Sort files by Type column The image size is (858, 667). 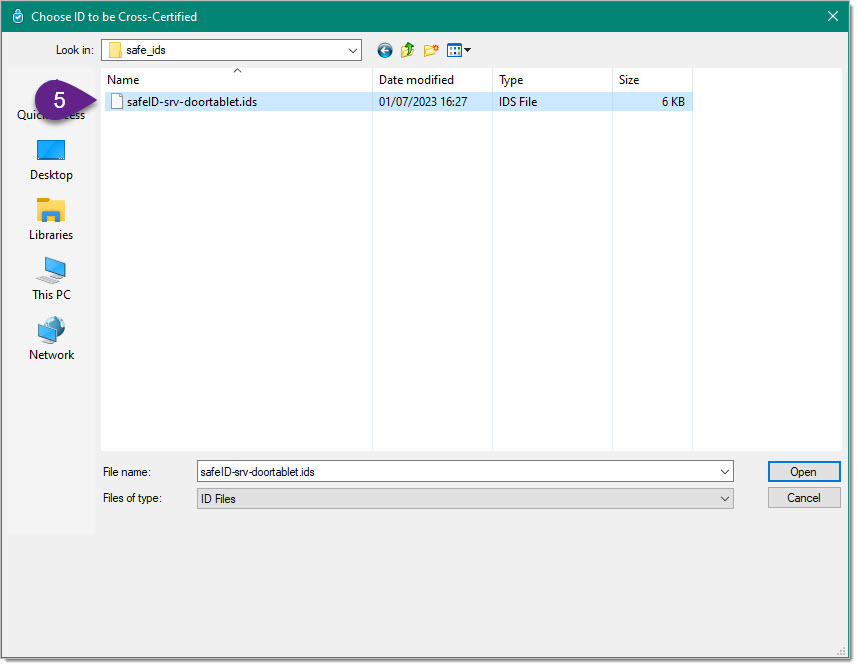click(552, 80)
